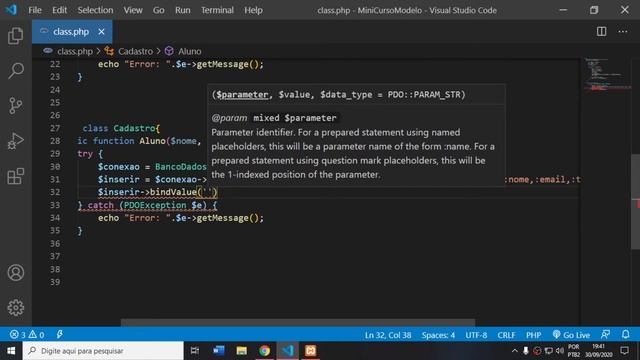This screenshot has height=360, width=640.
Task: Open the Search view in activity bar
Action: (16, 71)
